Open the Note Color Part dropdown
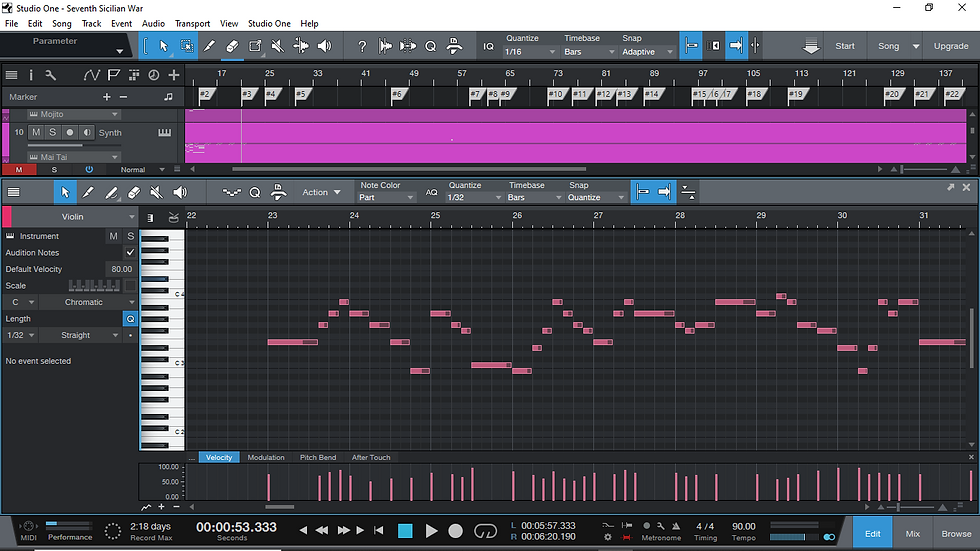This screenshot has height=551, width=980. point(386,197)
